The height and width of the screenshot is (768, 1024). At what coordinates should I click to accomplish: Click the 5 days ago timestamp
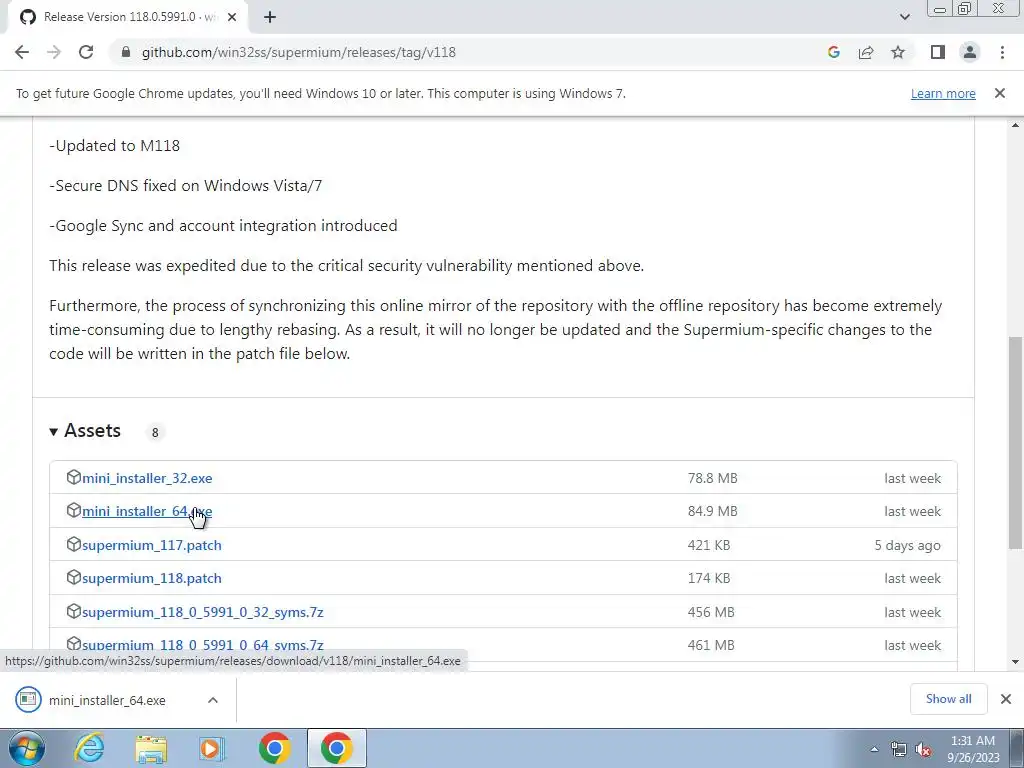point(908,545)
